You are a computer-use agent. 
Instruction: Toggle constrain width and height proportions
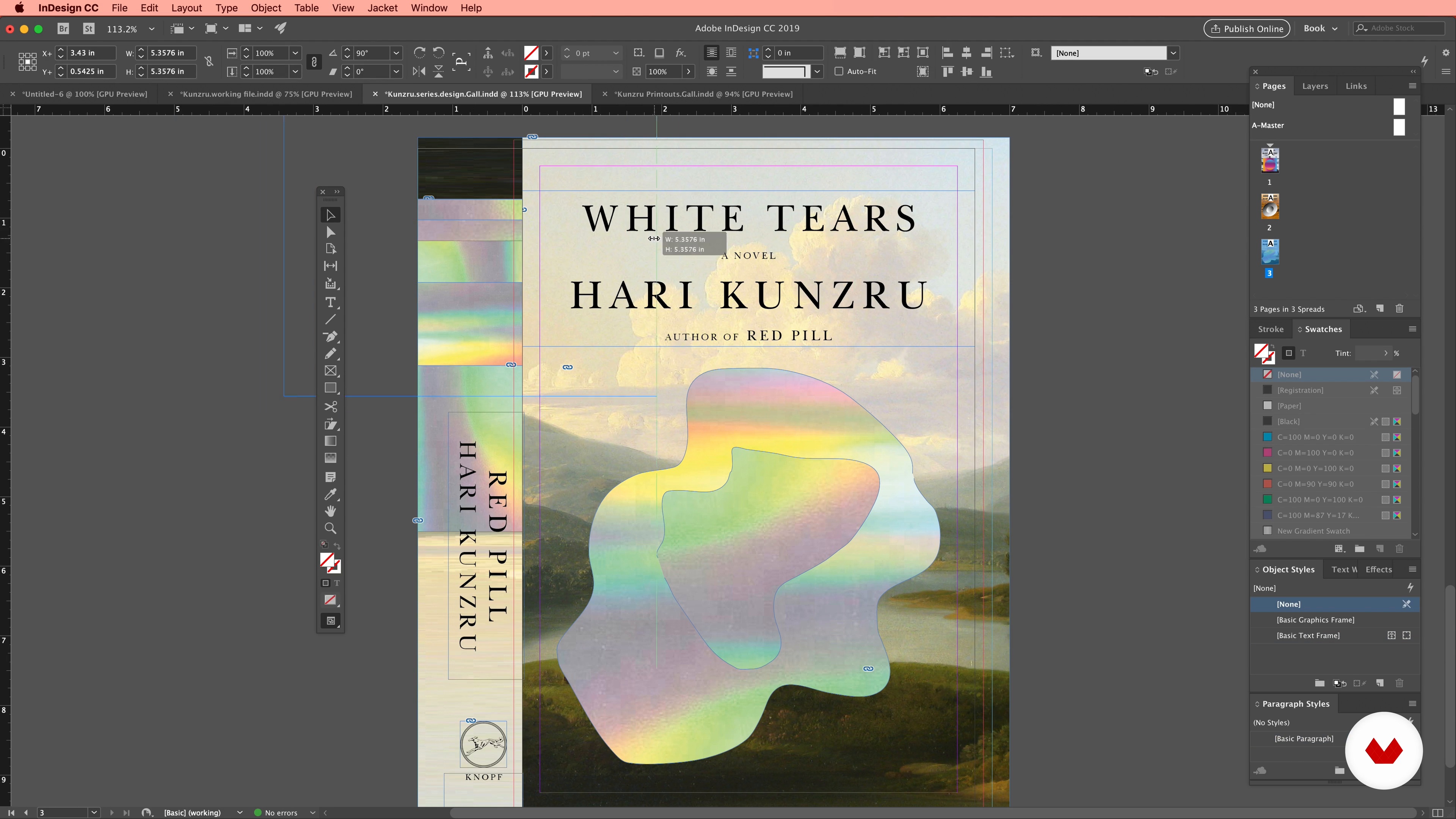(x=209, y=61)
